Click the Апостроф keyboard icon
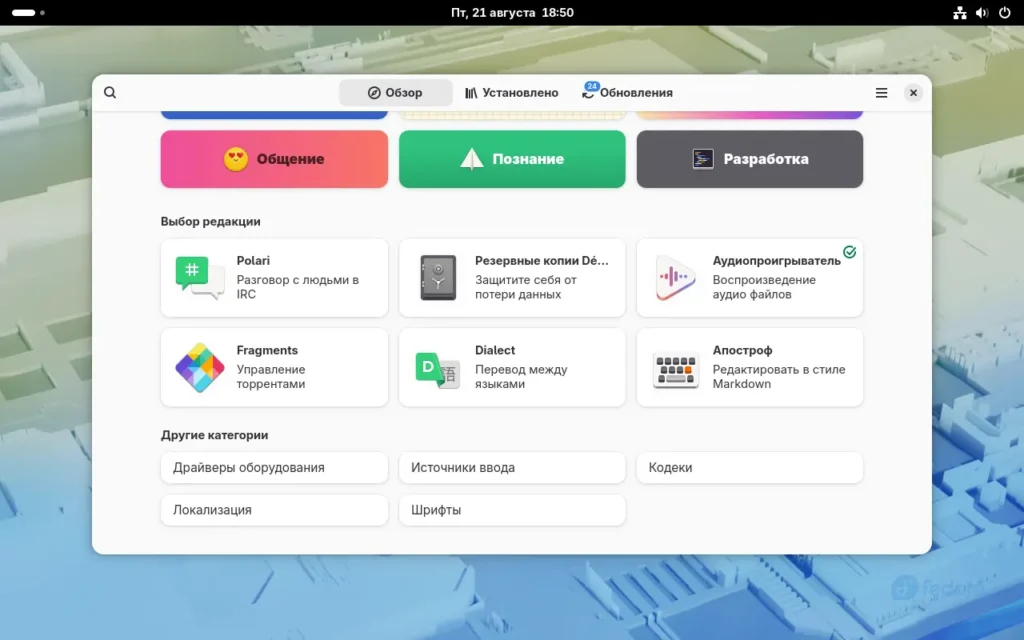This screenshot has width=1024, height=640. [675, 370]
